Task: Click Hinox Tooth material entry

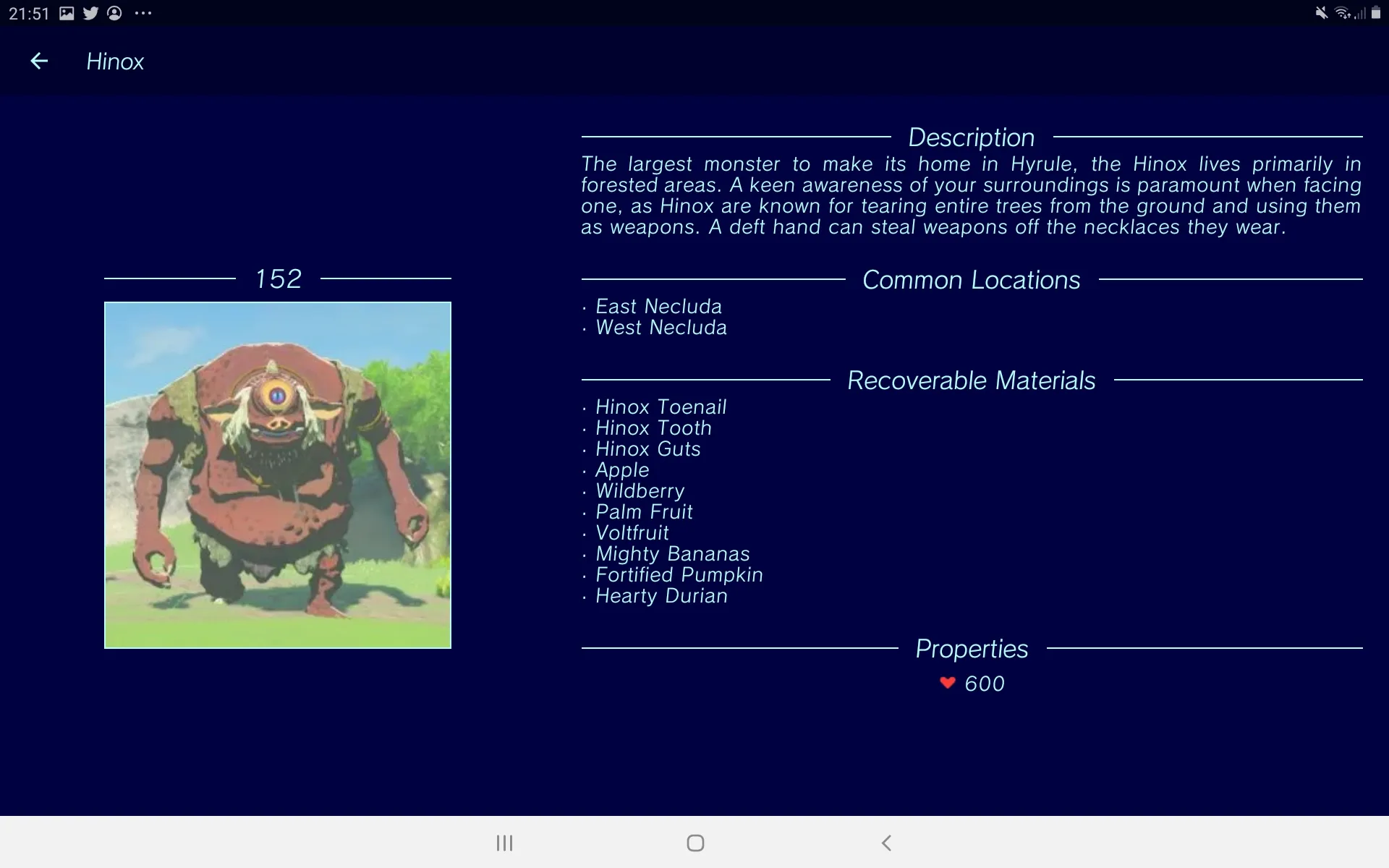Action: (x=653, y=427)
